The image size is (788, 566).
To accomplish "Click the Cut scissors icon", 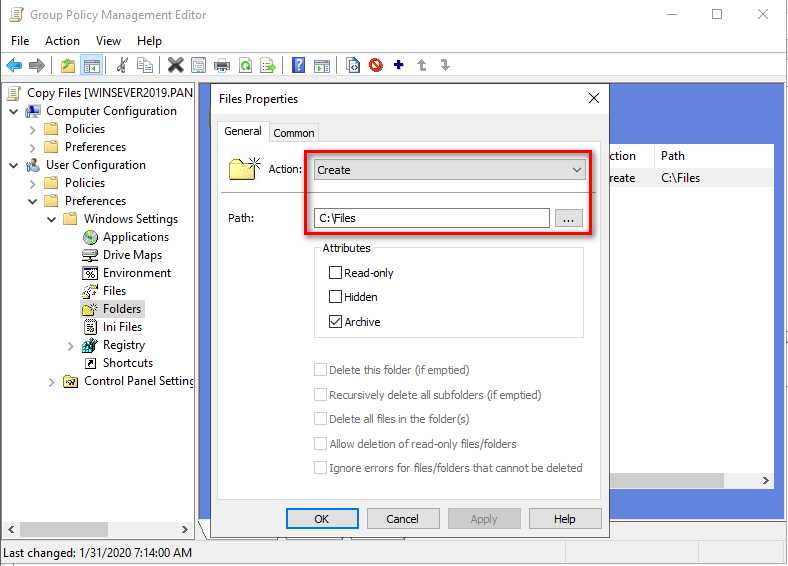I will (x=122, y=65).
